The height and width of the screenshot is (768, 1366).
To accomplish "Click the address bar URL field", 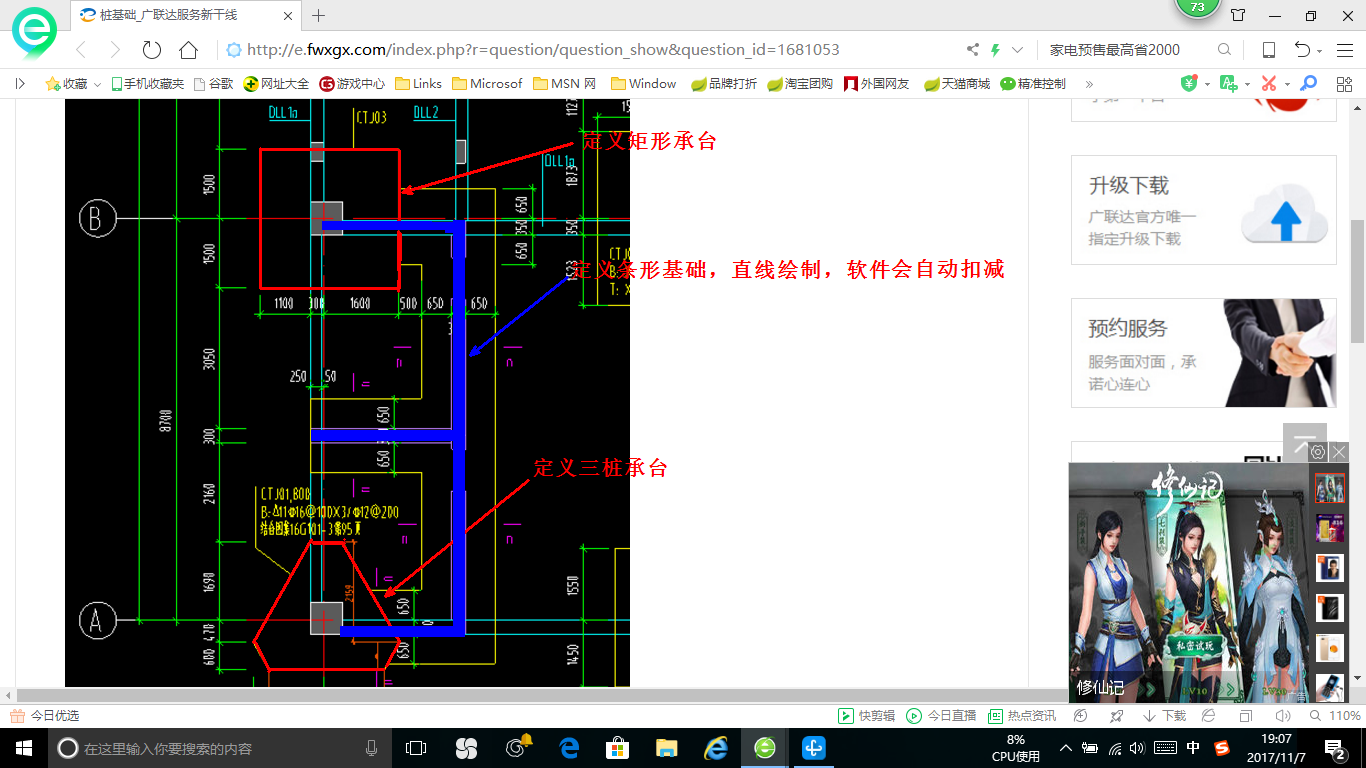I will [592, 49].
